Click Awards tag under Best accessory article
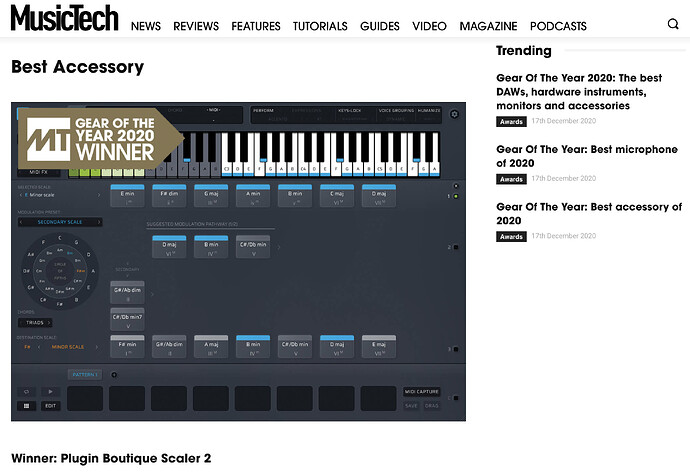Screen dimensions: 690x472 coord(511,237)
